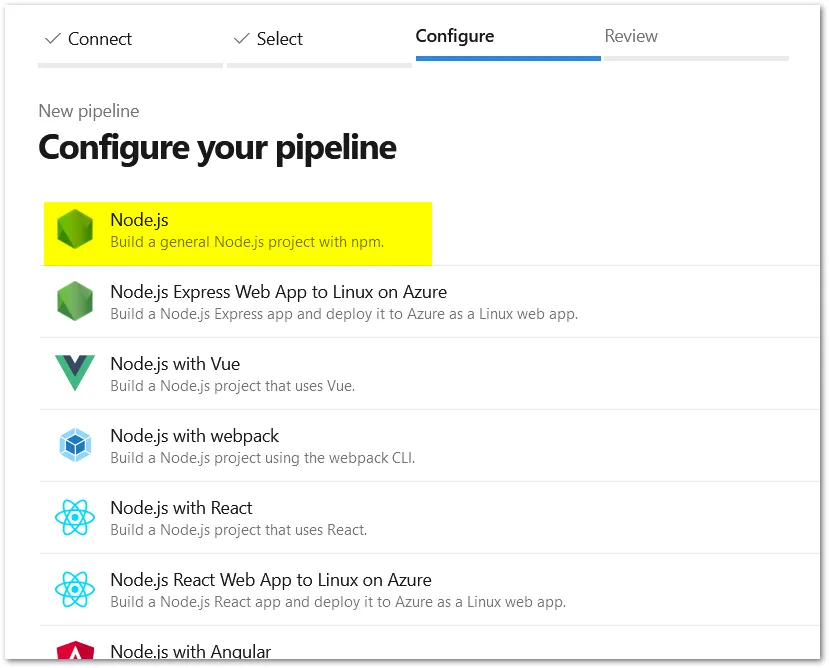Click the red Angular shield icon
The image size is (829, 668).
tap(75, 651)
